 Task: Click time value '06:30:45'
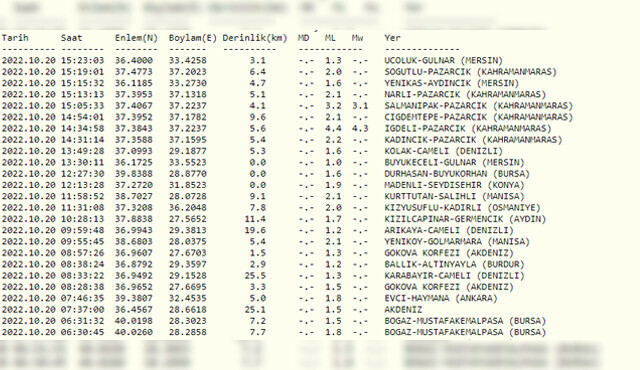click(82, 332)
